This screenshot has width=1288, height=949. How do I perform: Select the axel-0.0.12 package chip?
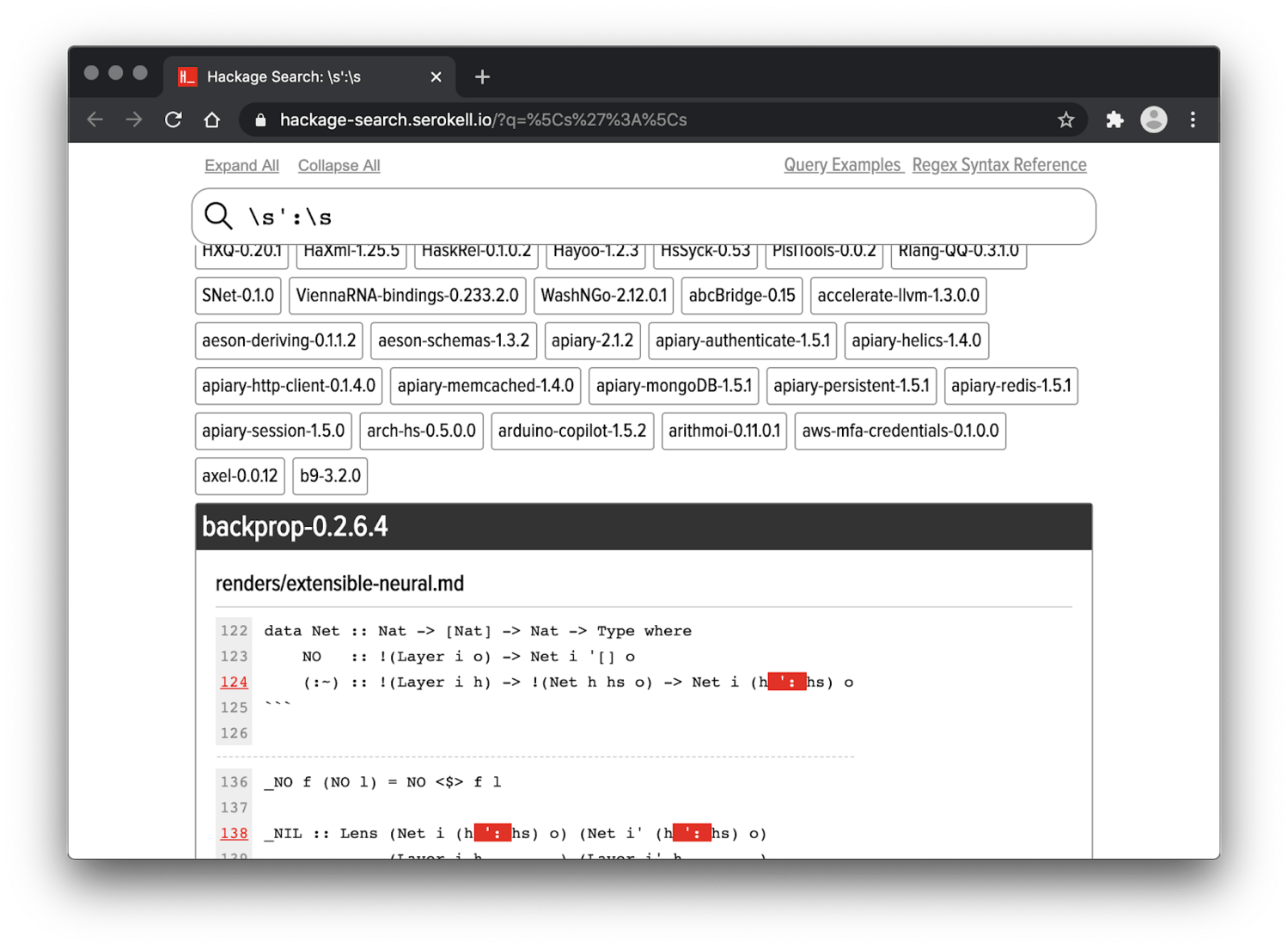(240, 476)
